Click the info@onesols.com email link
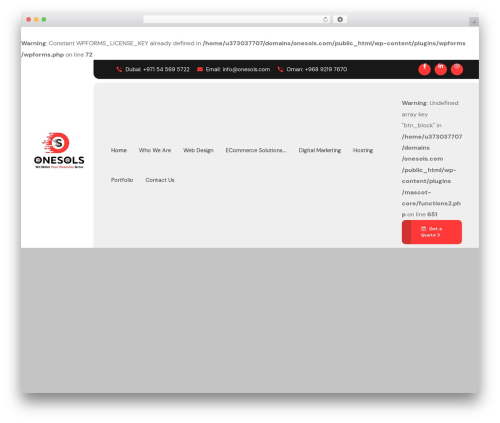Screen dimensions: 500x423 click(x=238, y=69)
